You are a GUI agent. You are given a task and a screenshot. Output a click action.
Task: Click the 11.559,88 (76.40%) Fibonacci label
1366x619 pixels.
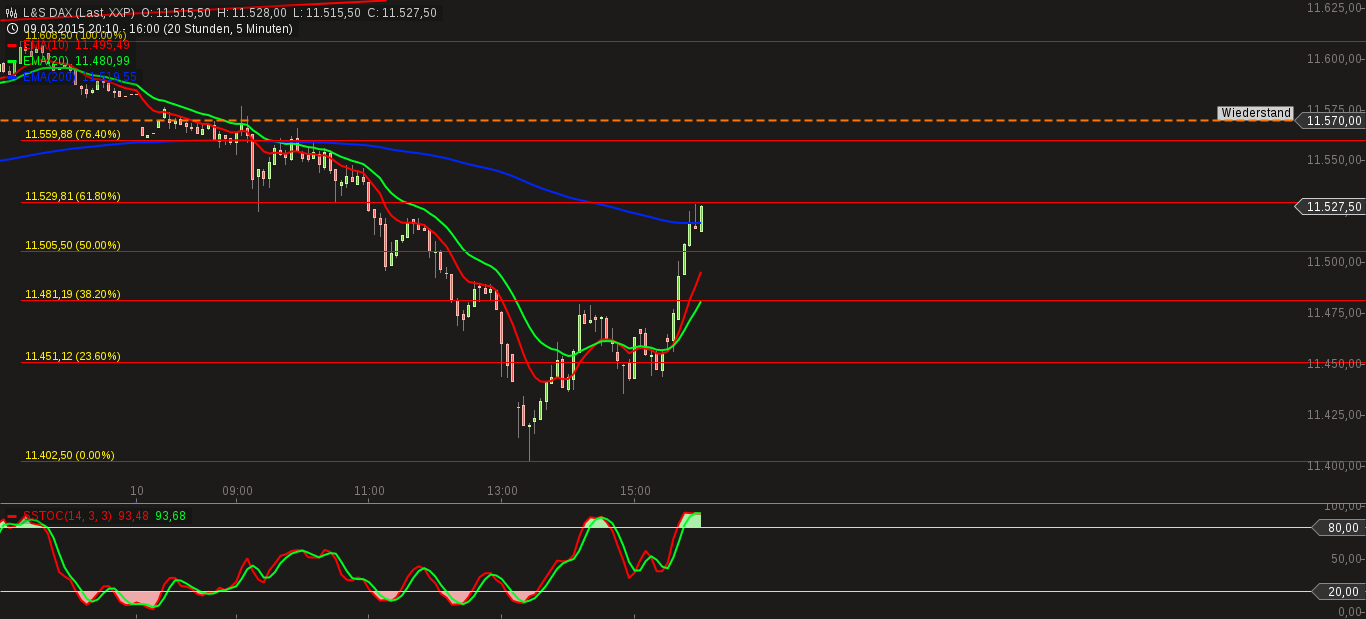pyautogui.click(x=72, y=134)
